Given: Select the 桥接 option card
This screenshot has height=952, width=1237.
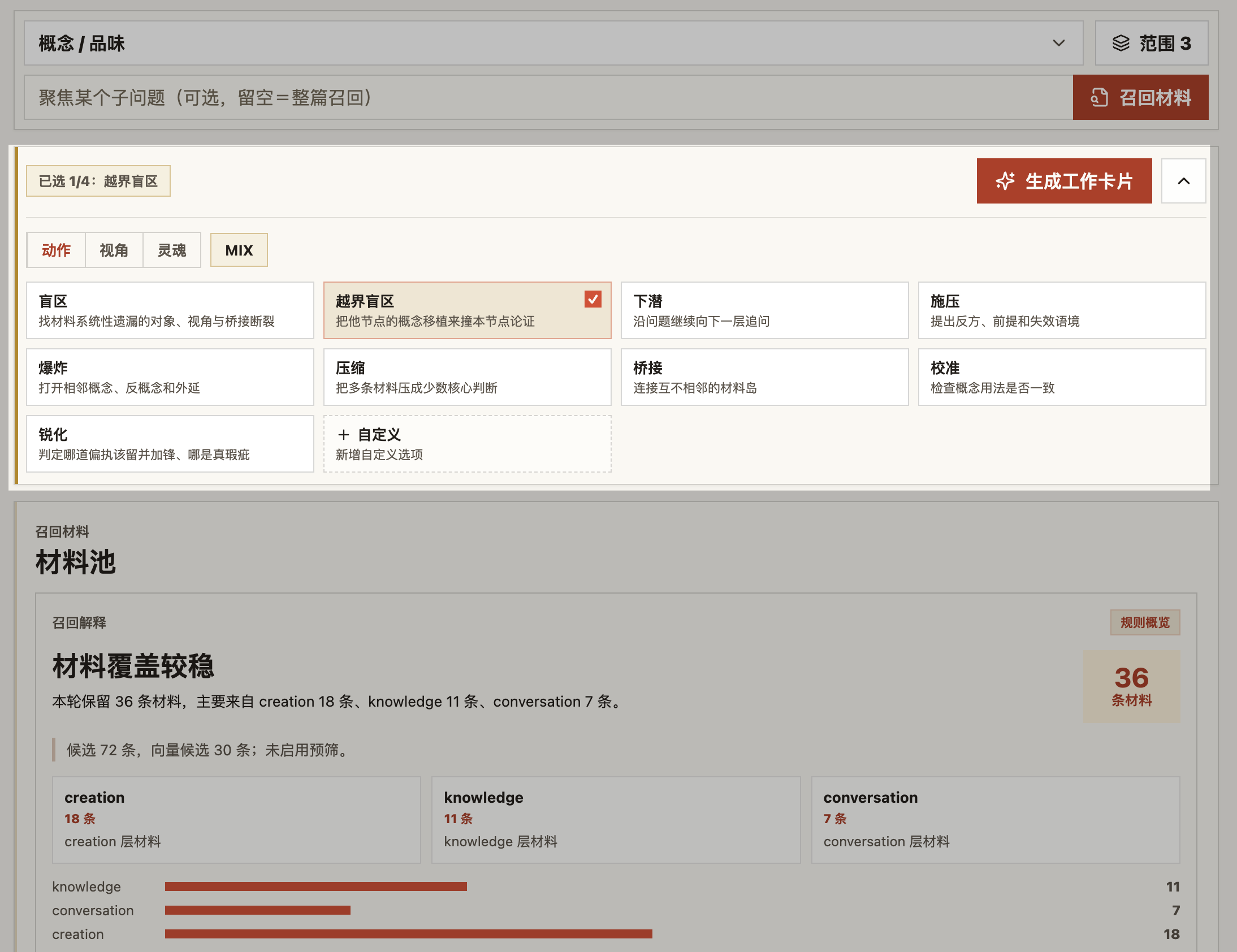Looking at the screenshot, I should (x=764, y=377).
